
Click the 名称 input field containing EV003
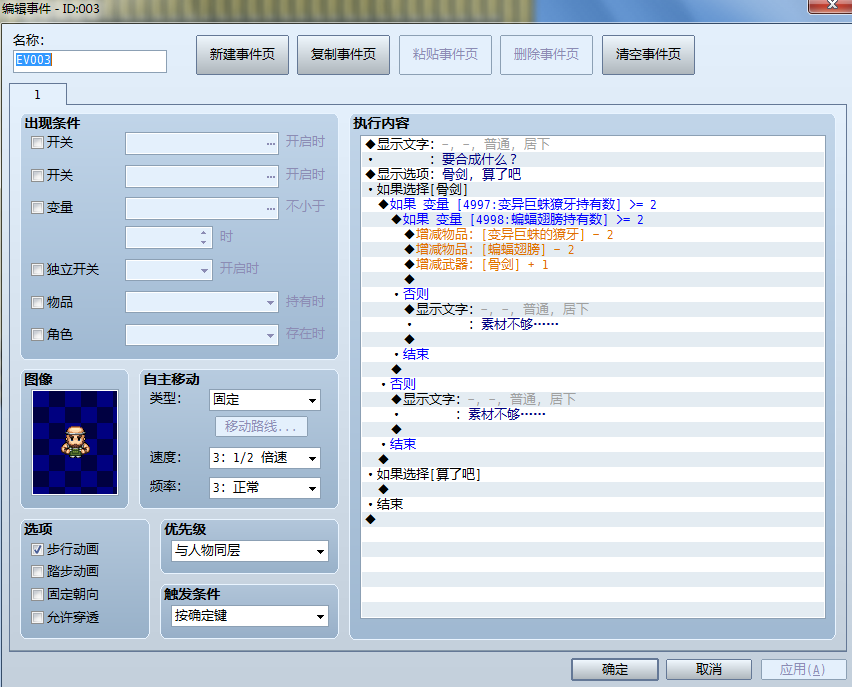[x=90, y=61]
